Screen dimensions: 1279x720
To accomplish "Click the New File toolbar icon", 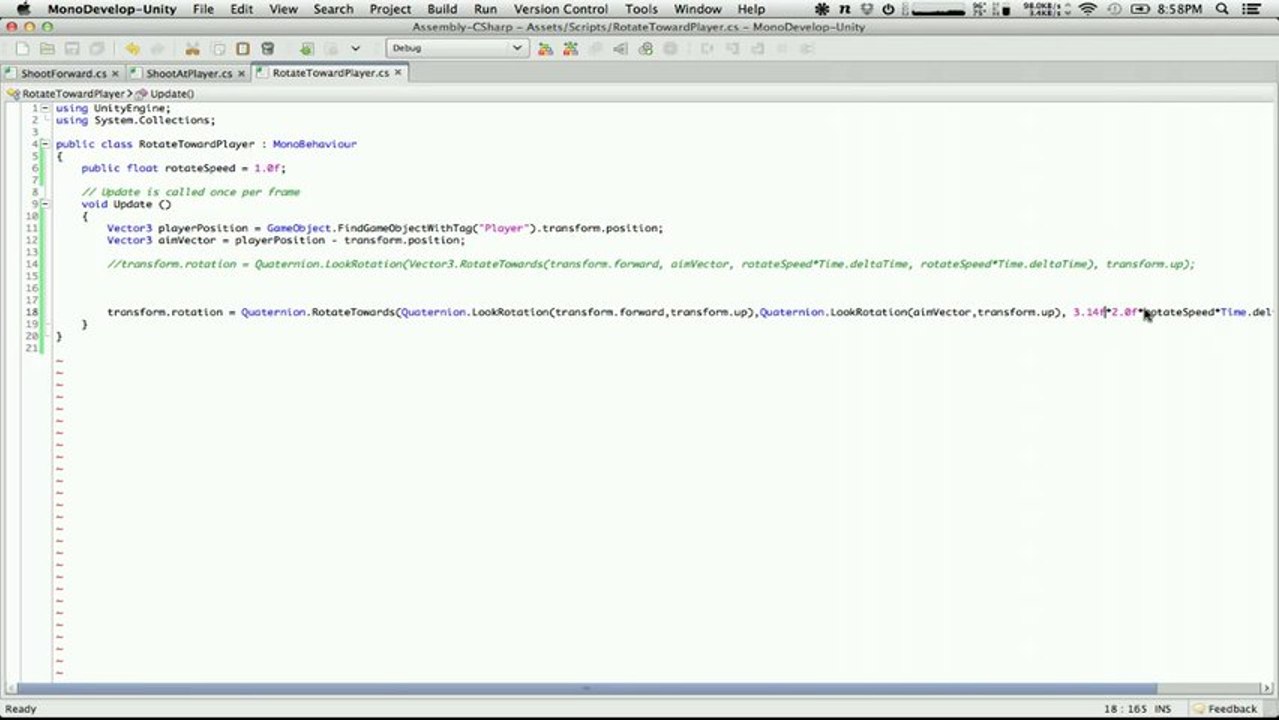I will pyautogui.click(x=22, y=48).
